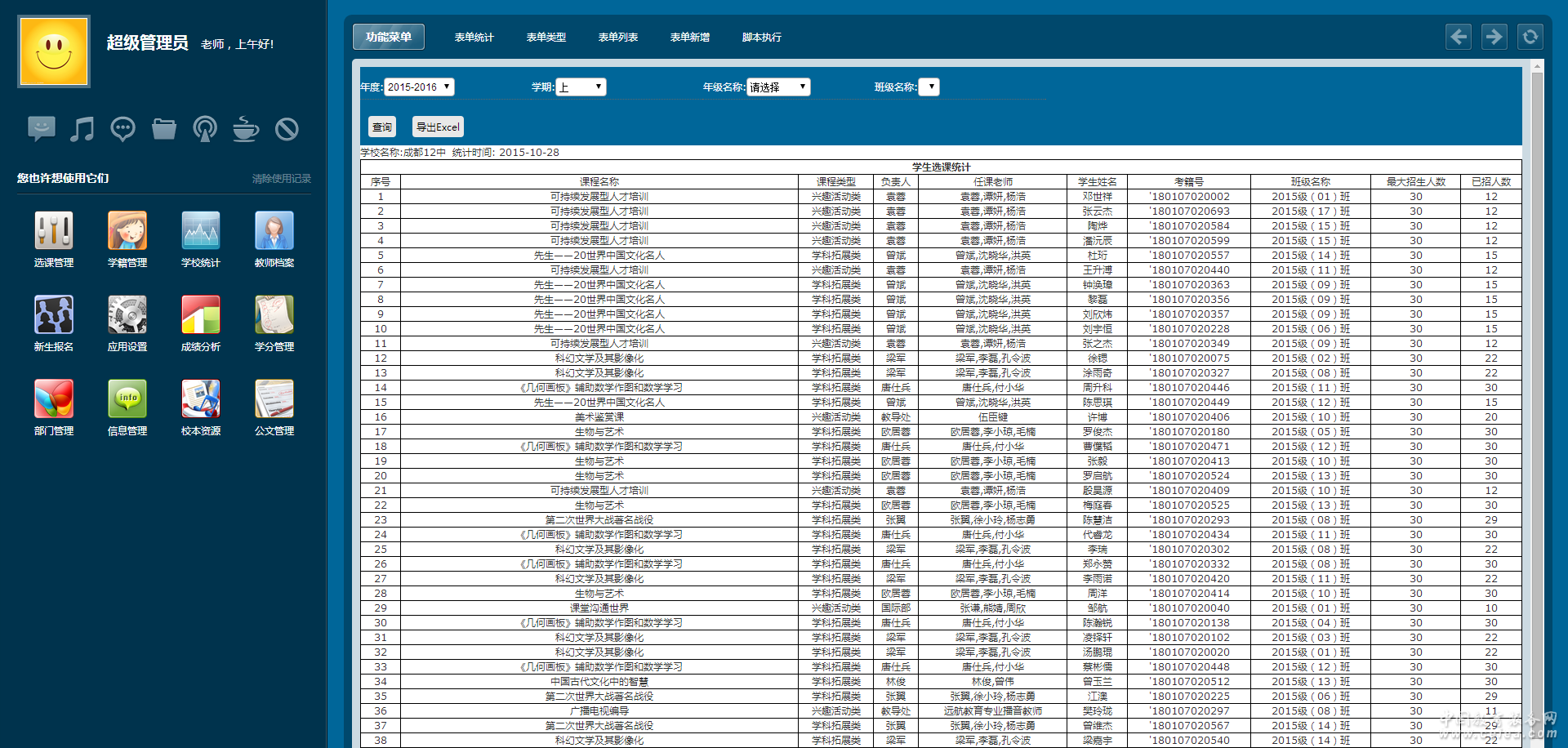
Task: Click the coffee cup icon
Action: [x=245, y=129]
